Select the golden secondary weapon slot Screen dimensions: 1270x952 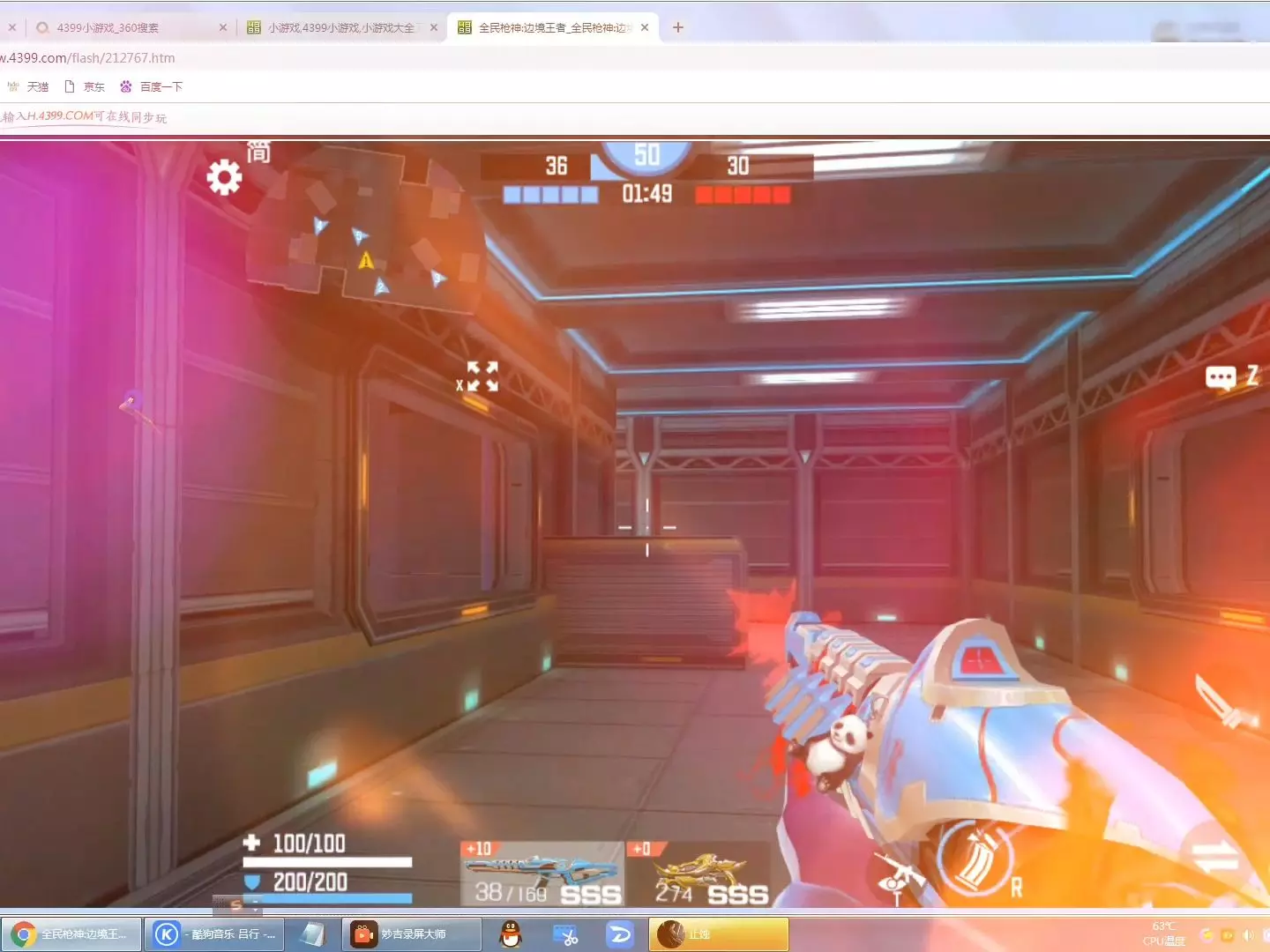point(698,874)
